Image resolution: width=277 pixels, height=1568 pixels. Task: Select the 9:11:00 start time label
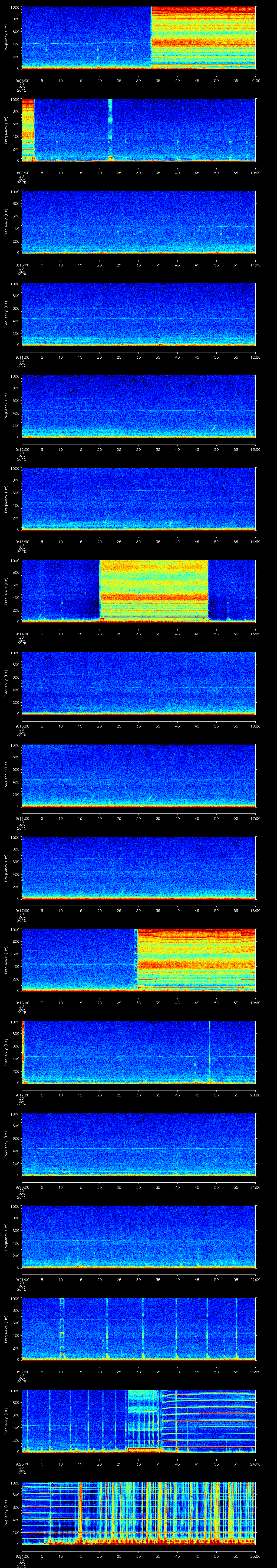[22, 357]
